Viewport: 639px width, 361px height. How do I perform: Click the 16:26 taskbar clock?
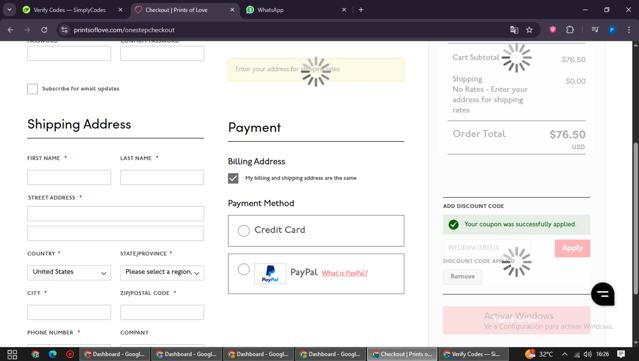(603, 354)
